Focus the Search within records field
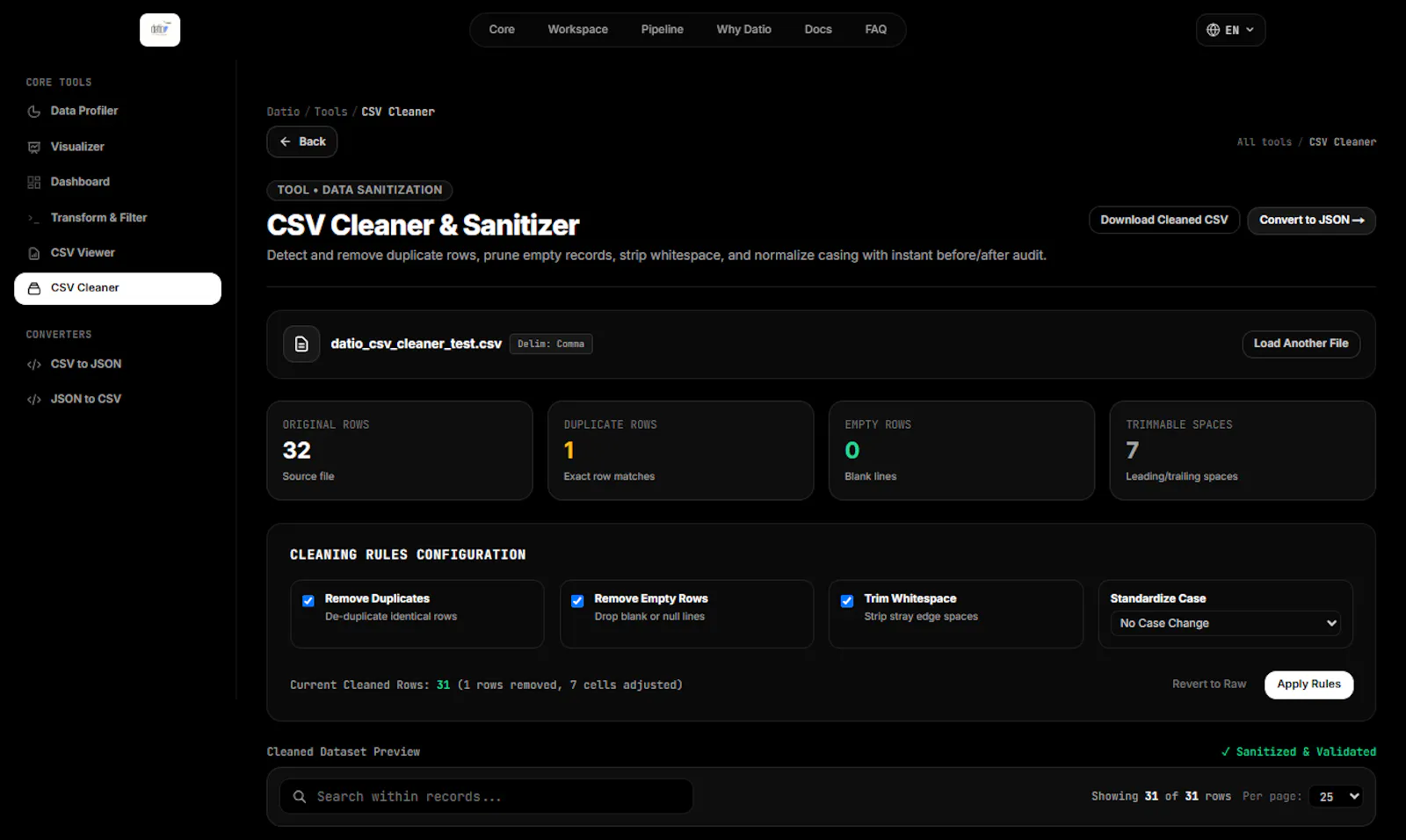 [486, 797]
